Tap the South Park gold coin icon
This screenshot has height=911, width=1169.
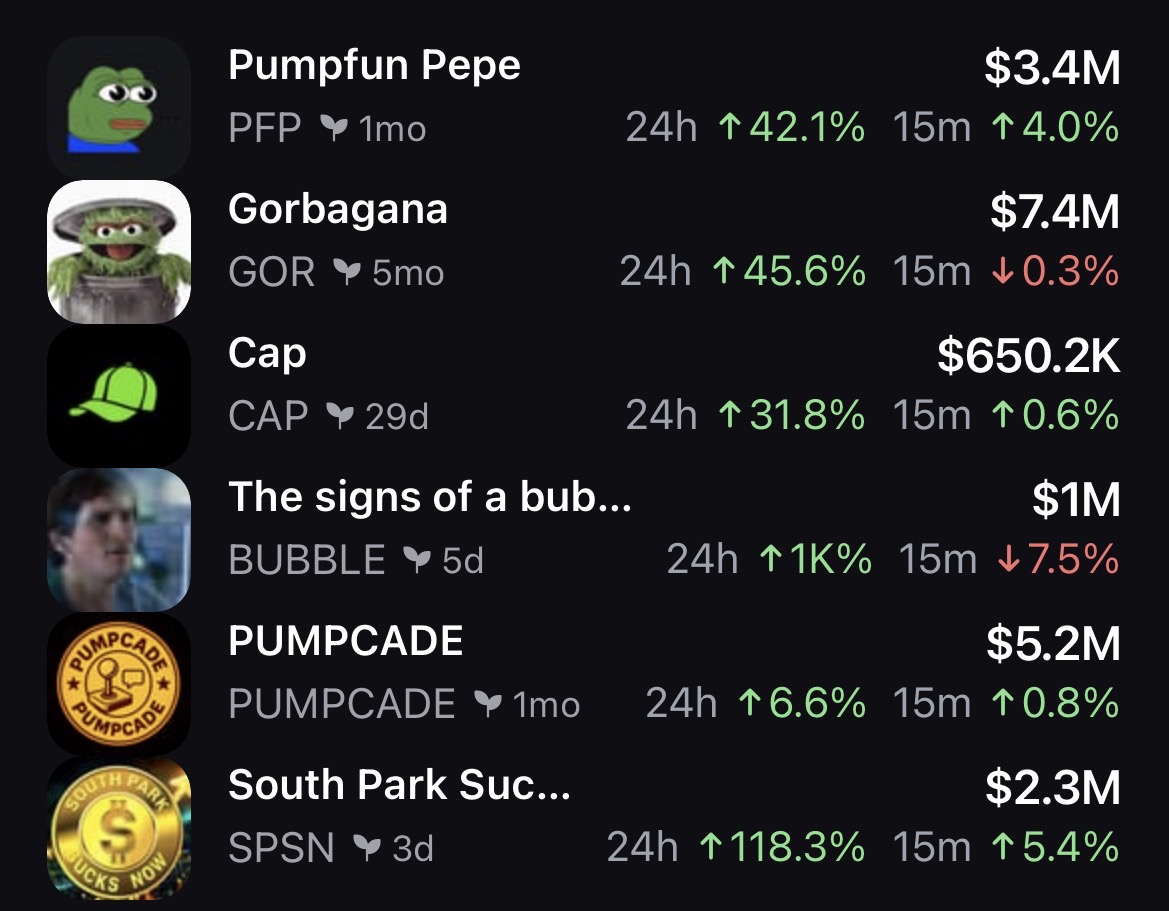(118, 829)
